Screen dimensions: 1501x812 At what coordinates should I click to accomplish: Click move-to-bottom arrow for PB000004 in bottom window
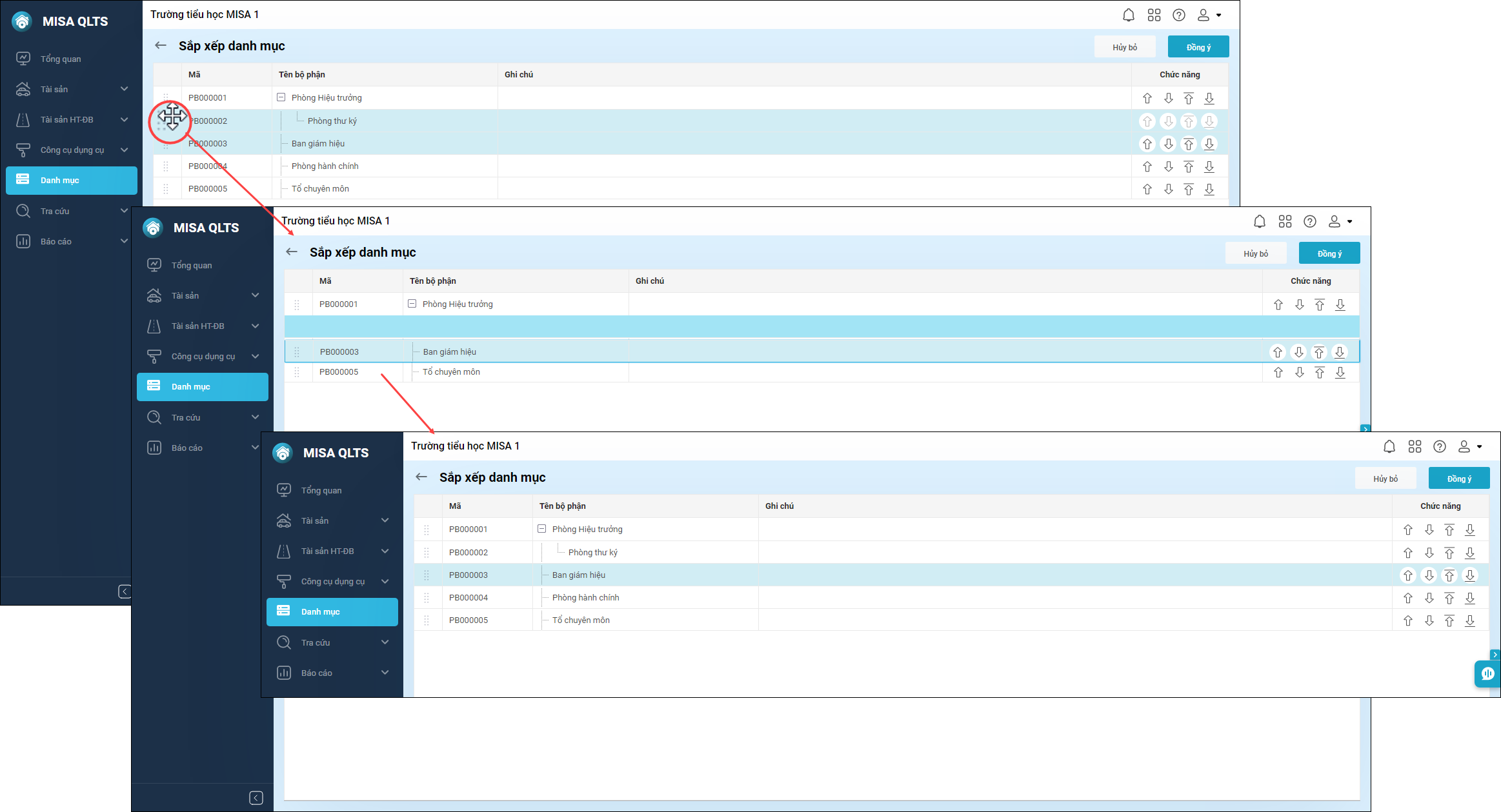click(1470, 598)
